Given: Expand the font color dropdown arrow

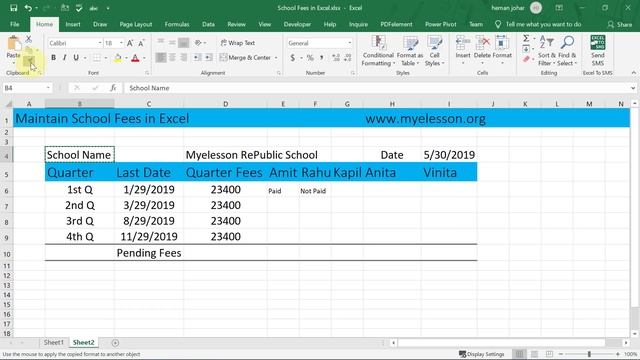Looking at the screenshot, I should coord(144,58).
